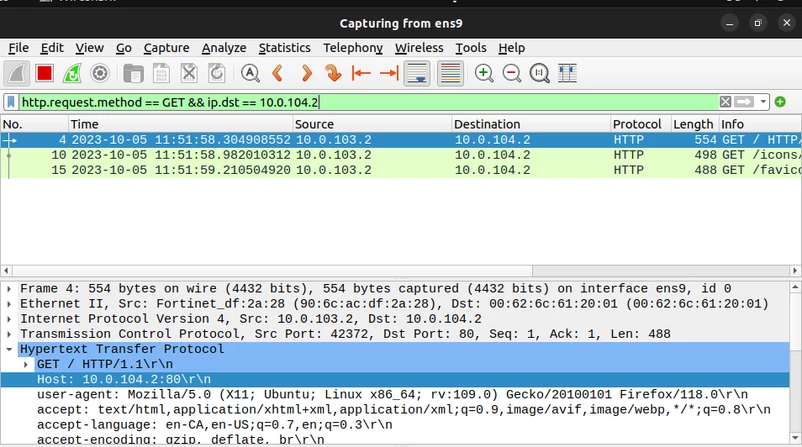Image resolution: width=802 pixels, height=447 pixels.
Task: Select the accept-language header line
Action: (395, 425)
